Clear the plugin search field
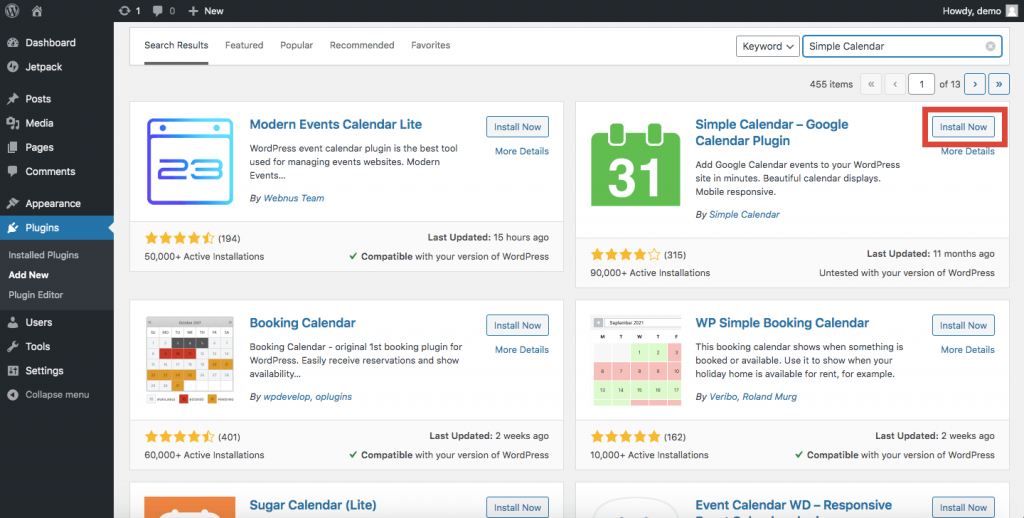1024x518 pixels. coord(990,46)
